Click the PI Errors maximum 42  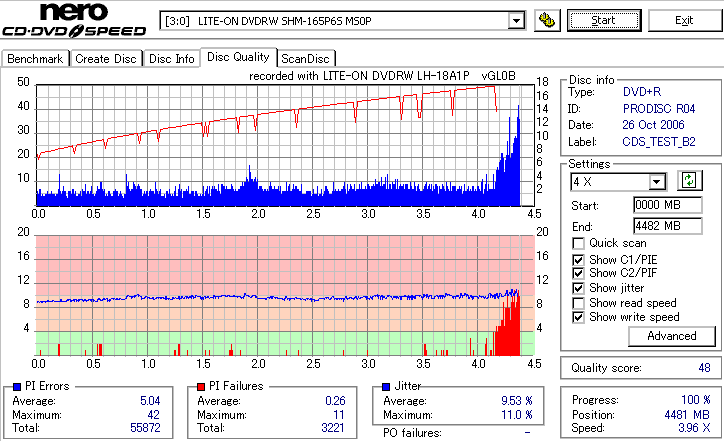pyautogui.click(x=154, y=415)
